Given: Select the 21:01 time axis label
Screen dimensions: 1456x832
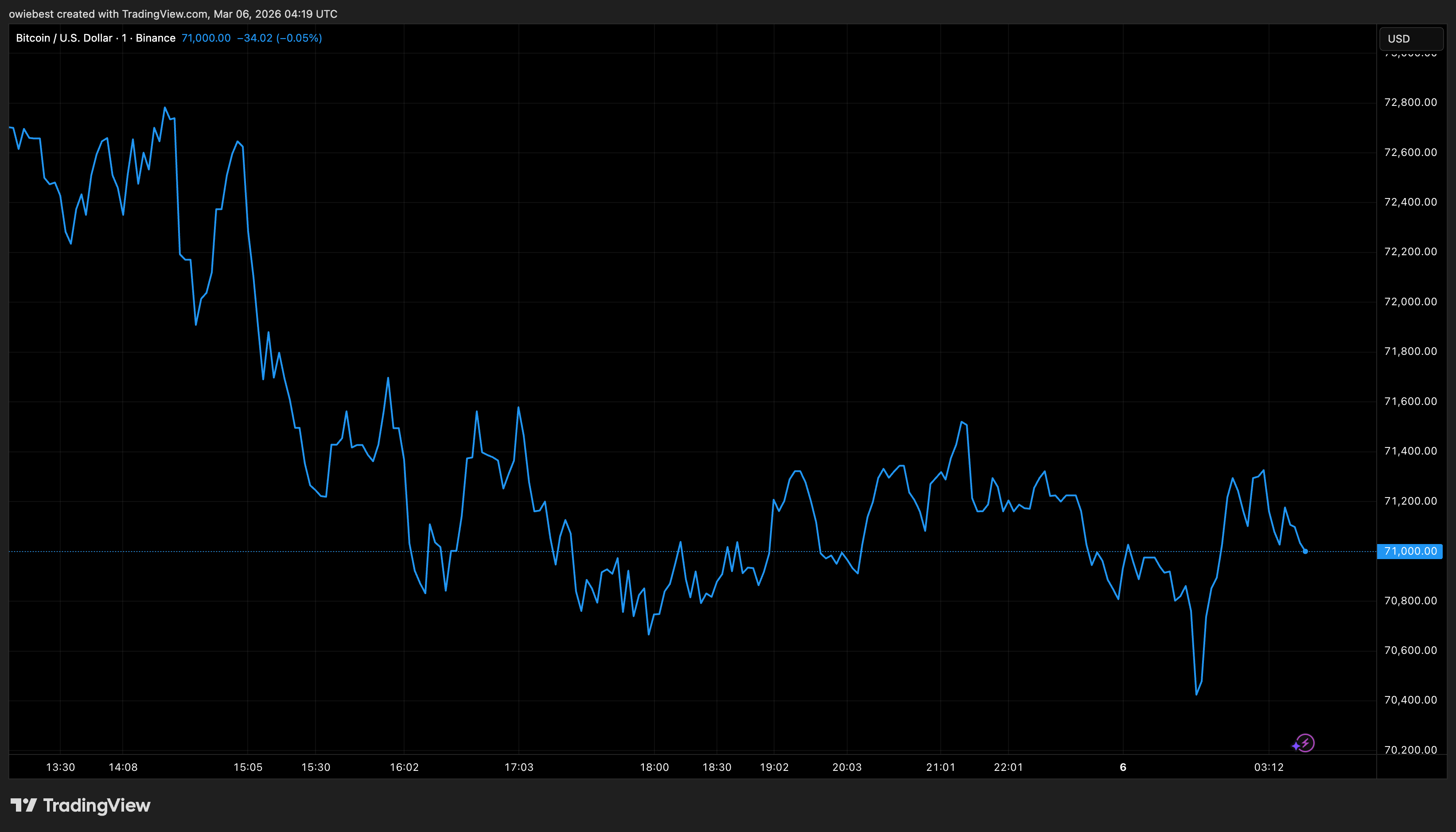Looking at the screenshot, I should [x=941, y=767].
